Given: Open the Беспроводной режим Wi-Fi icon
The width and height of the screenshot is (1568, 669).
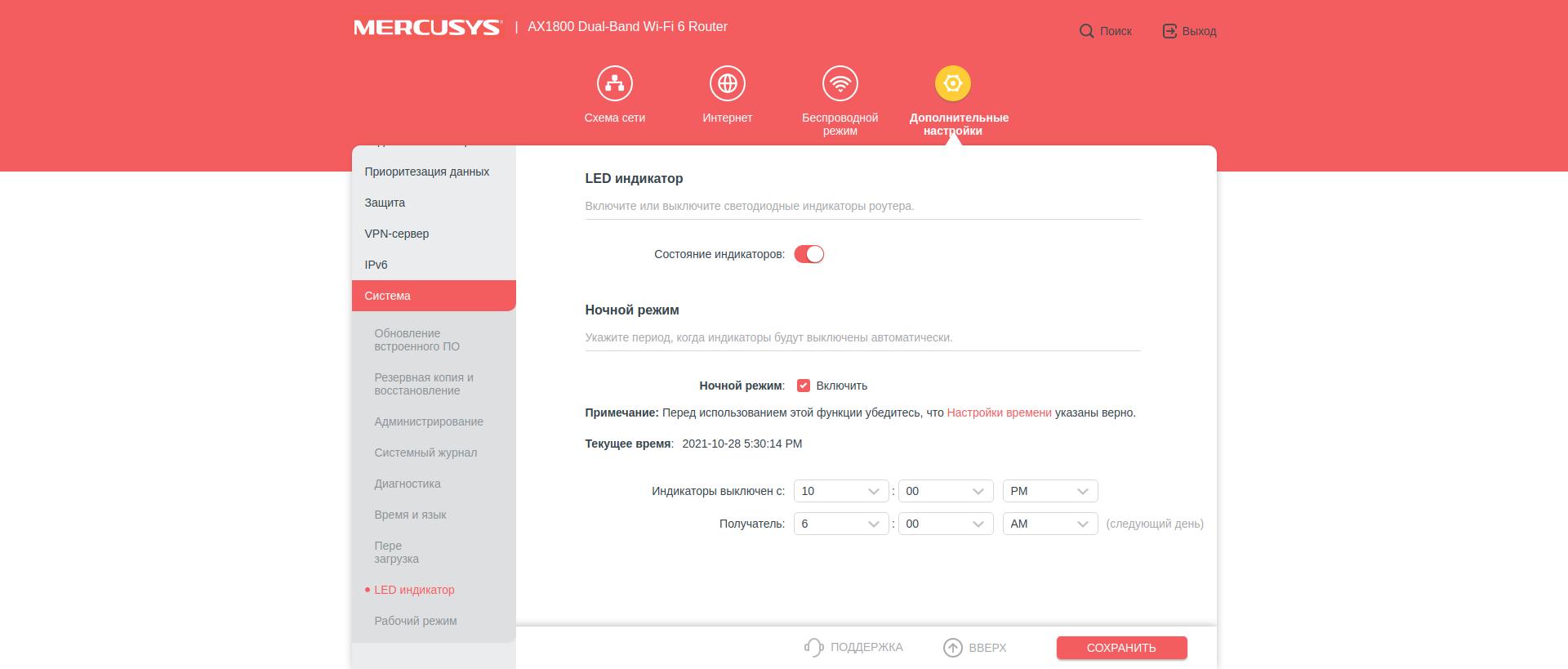Looking at the screenshot, I should (x=840, y=83).
